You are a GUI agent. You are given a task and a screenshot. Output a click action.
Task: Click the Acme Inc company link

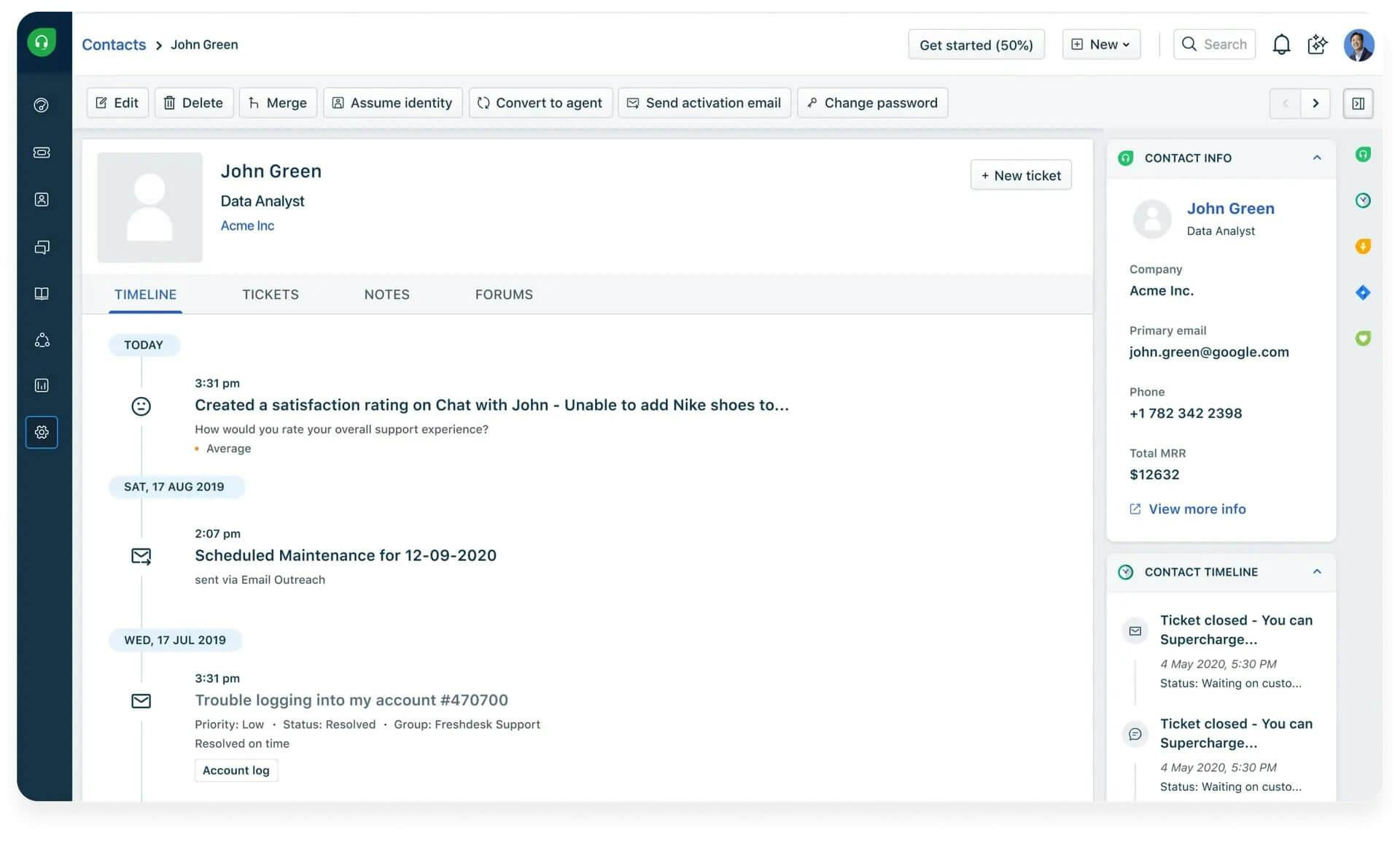pos(246,225)
